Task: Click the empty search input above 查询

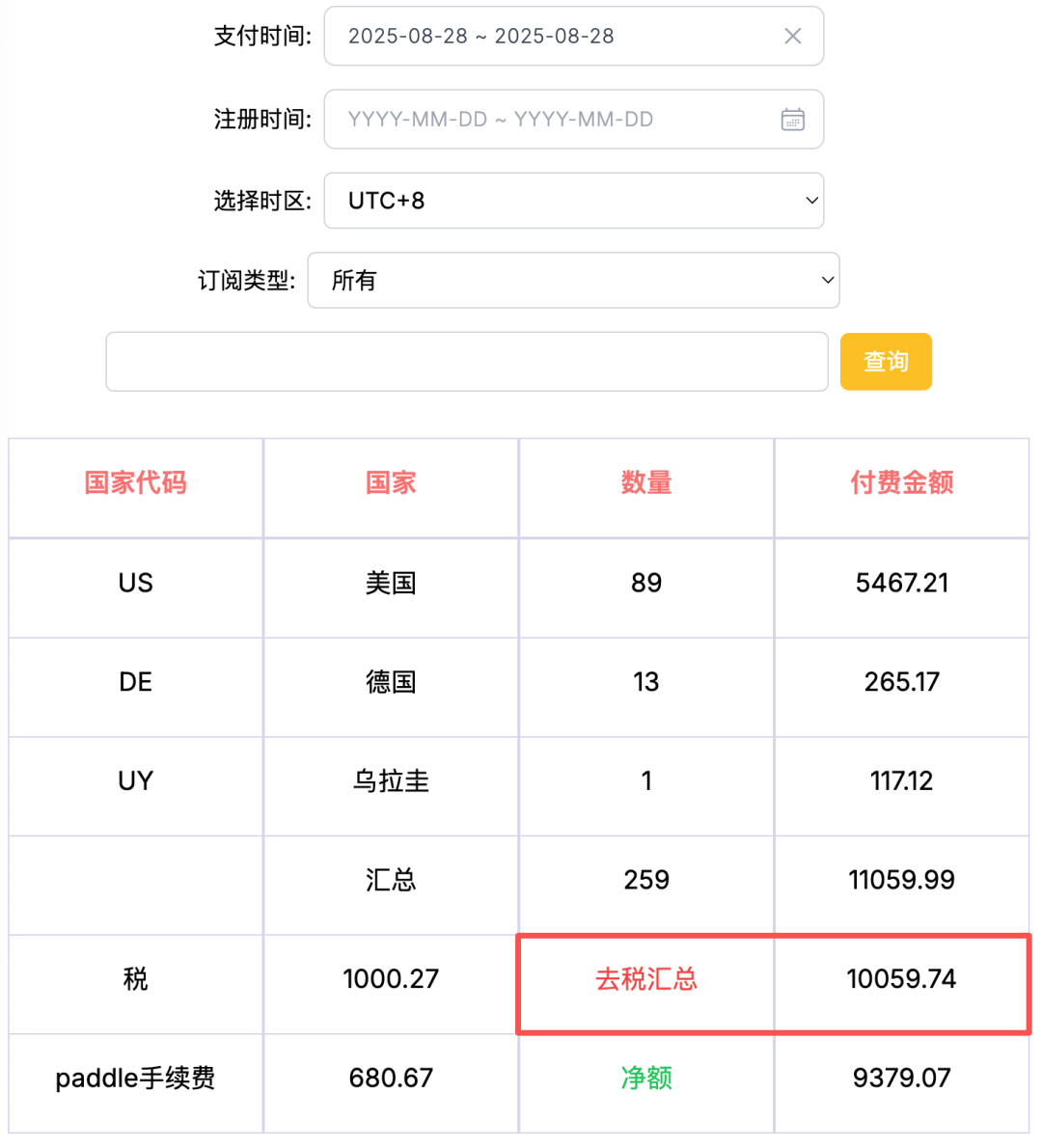Action: coord(467,361)
